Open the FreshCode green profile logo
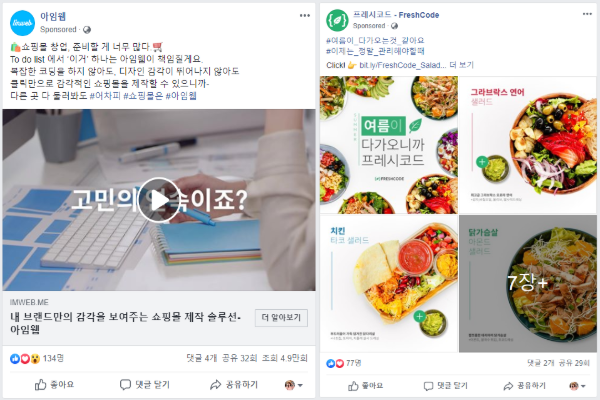Image resolution: width=600 pixels, height=400 pixels. point(337,20)
